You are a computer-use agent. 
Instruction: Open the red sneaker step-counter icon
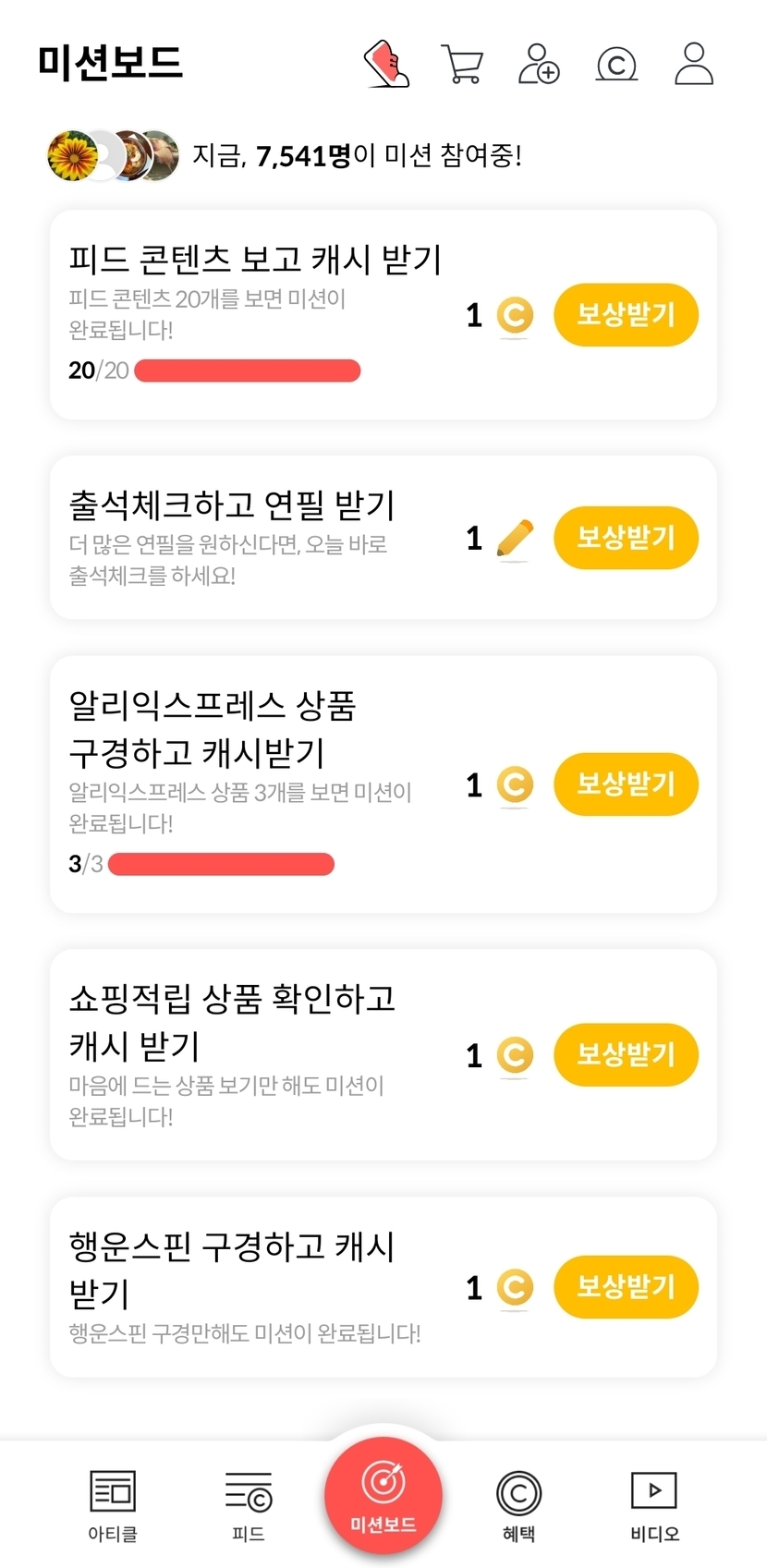click(x=386, y=64)
